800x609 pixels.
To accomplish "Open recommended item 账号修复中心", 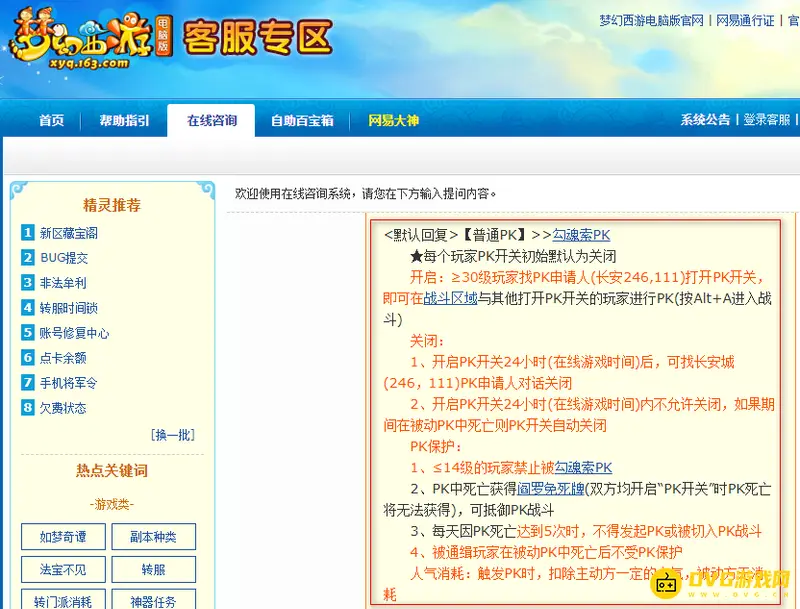I will pos(74,333).
